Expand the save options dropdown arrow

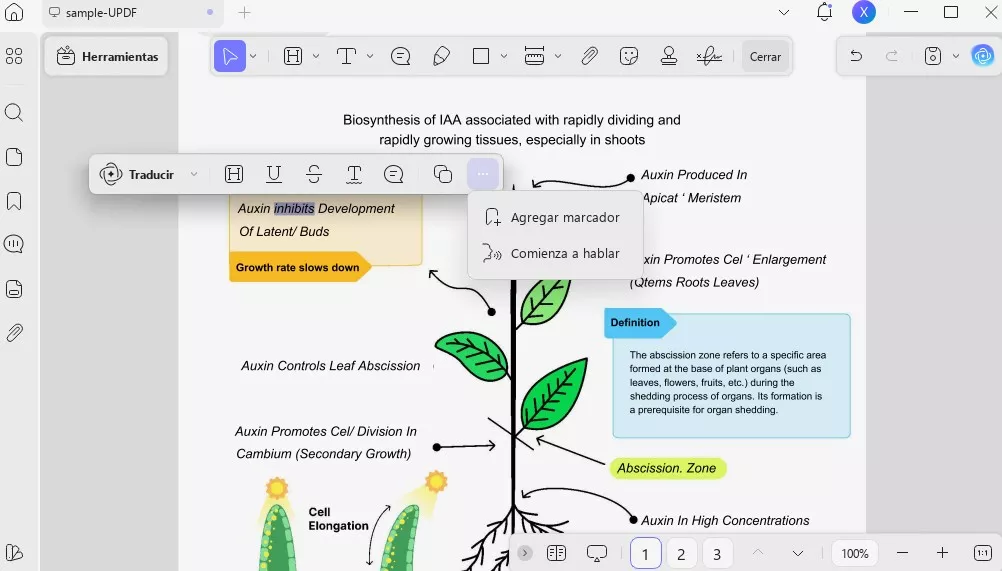tap(956, 56)
